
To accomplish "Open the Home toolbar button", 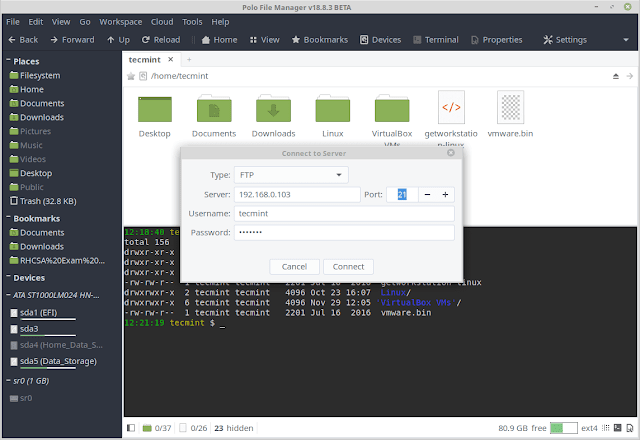I will click(219, 40).
